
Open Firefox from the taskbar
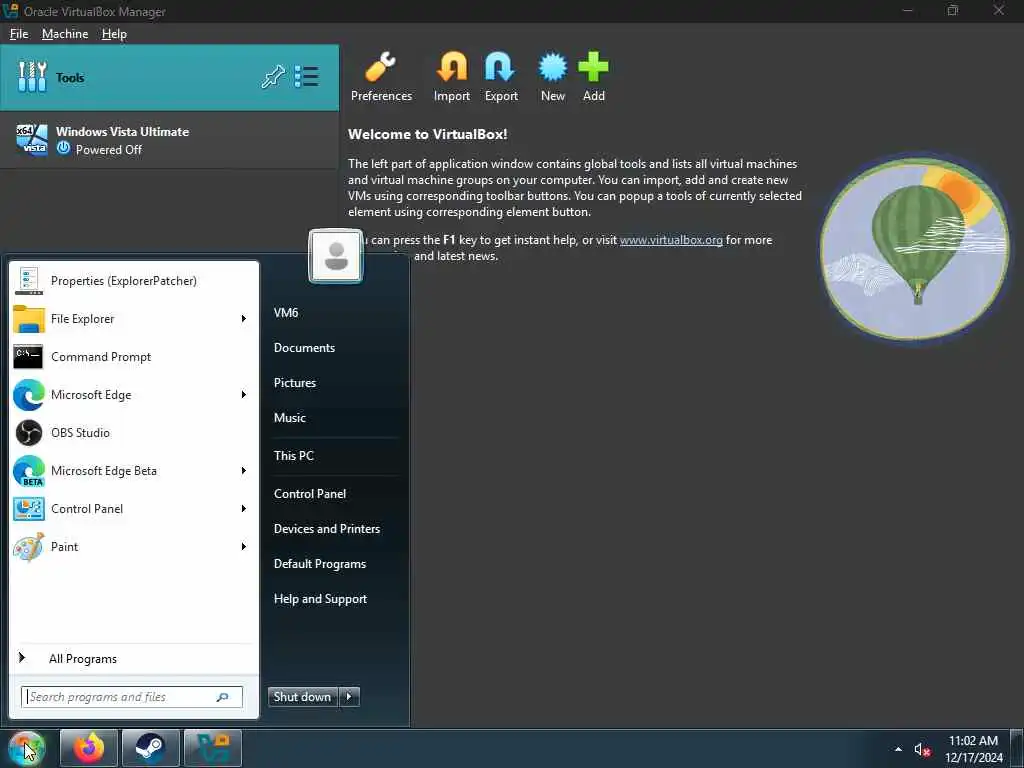(x=89, y=748)
